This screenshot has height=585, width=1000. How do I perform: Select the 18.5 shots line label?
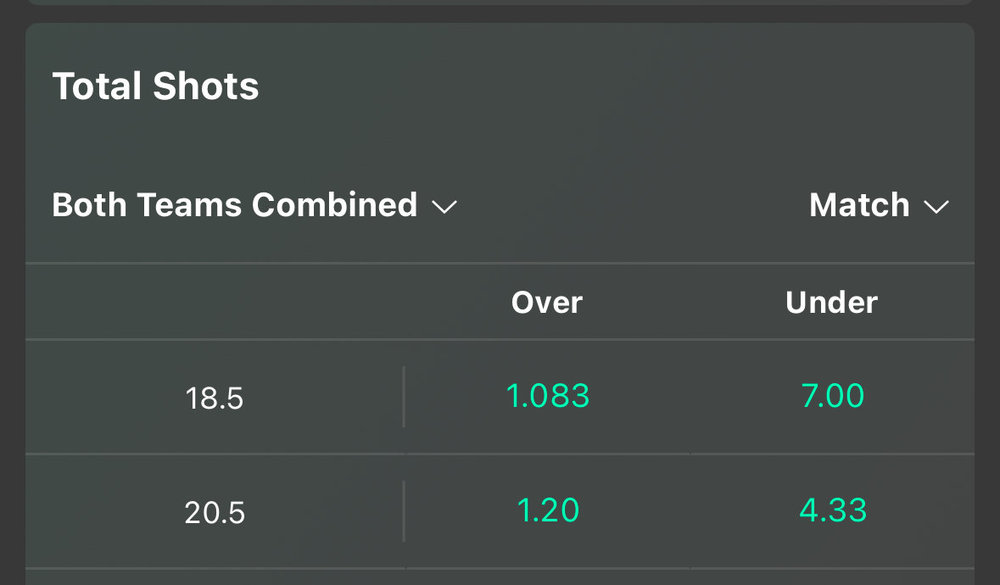214,399
